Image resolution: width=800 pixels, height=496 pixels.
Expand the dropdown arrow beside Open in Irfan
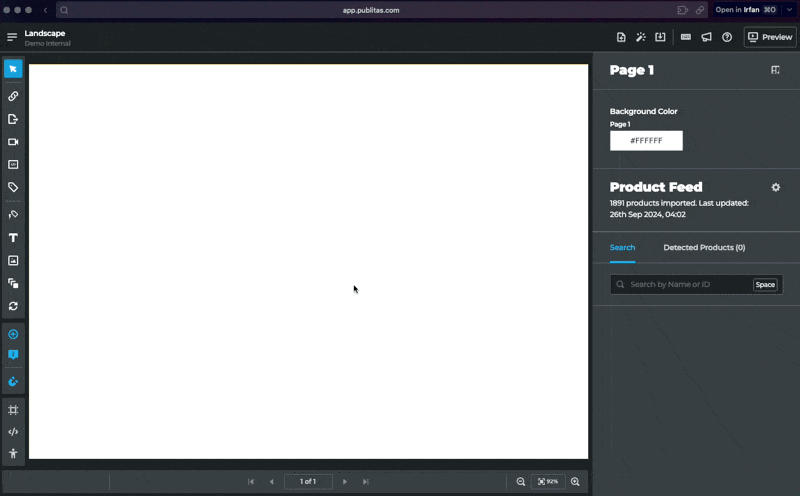click(789, 10)
